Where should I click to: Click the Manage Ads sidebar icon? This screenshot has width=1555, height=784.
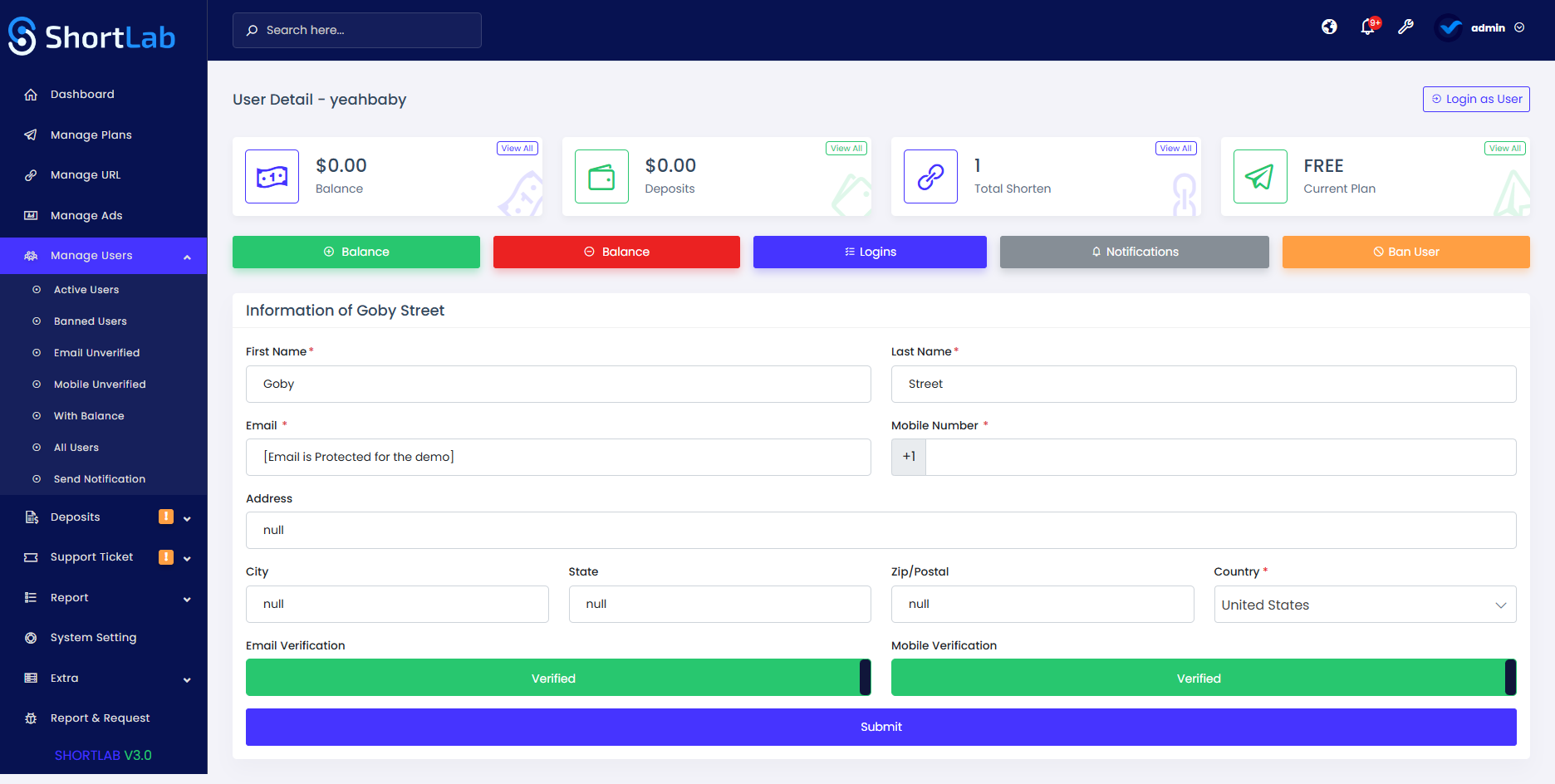click(x=31, y=215)
